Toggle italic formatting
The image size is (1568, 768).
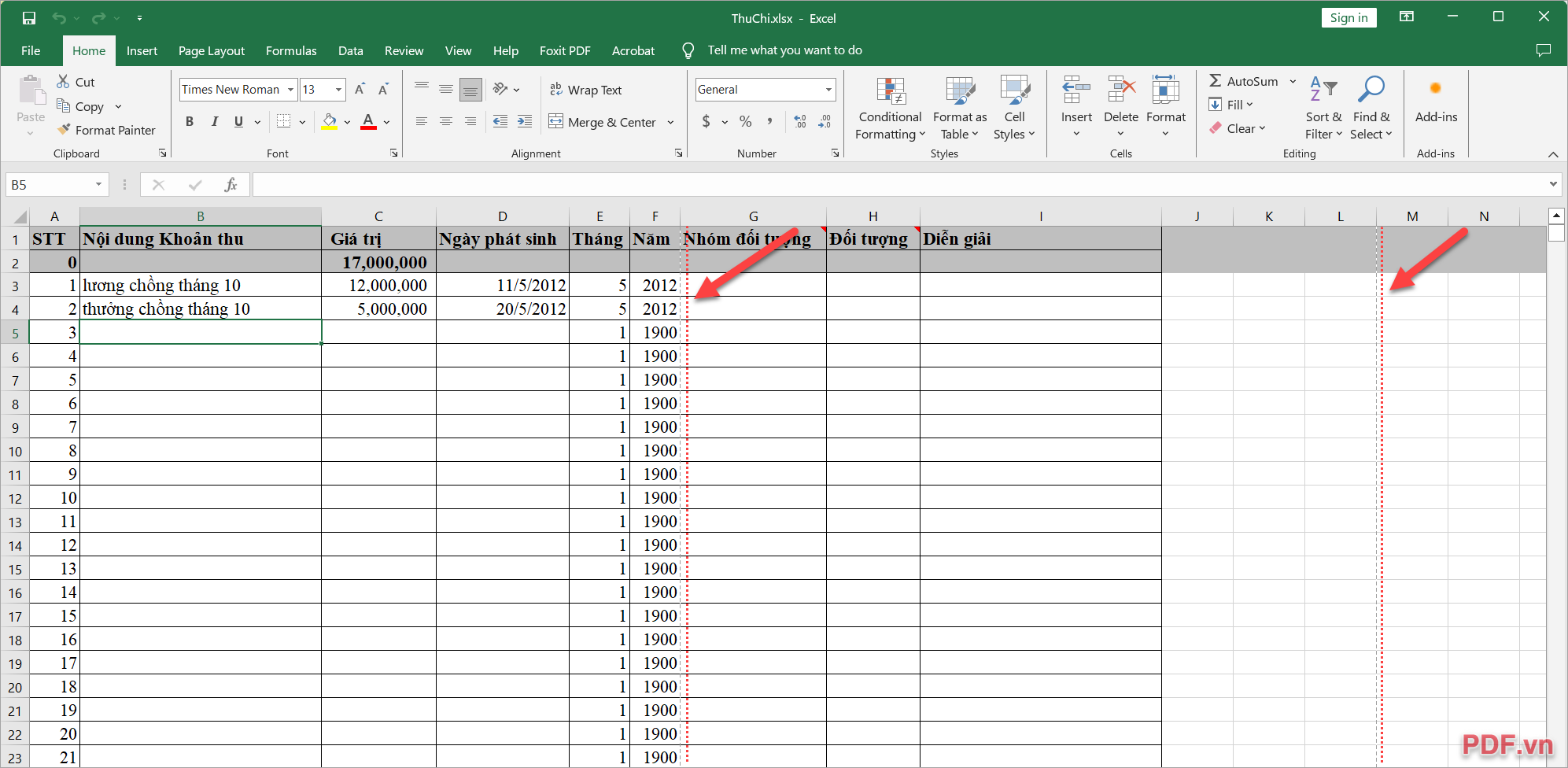coord(214,121)
